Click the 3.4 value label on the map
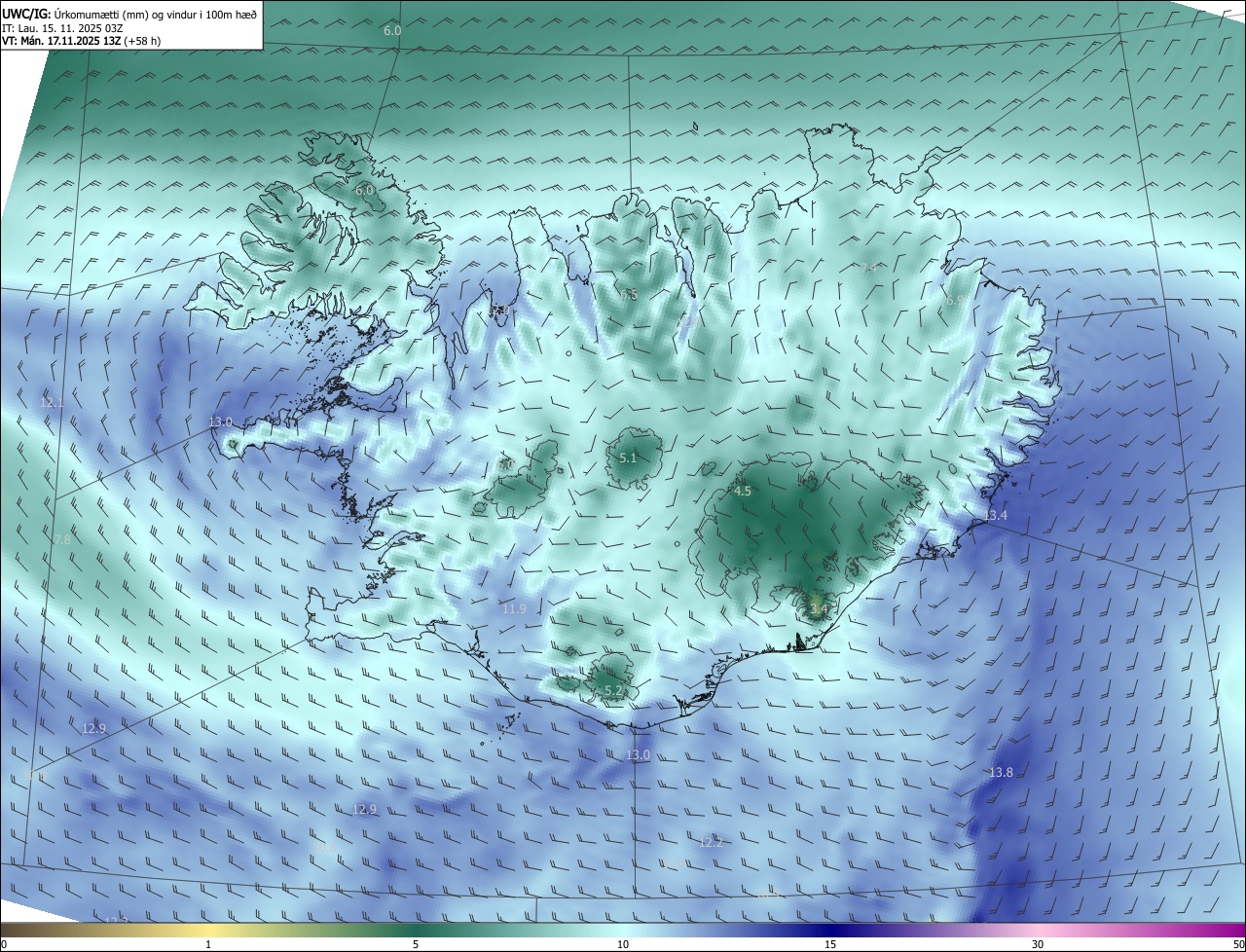This screenshot has width=1246, height=952. [818, 608]
